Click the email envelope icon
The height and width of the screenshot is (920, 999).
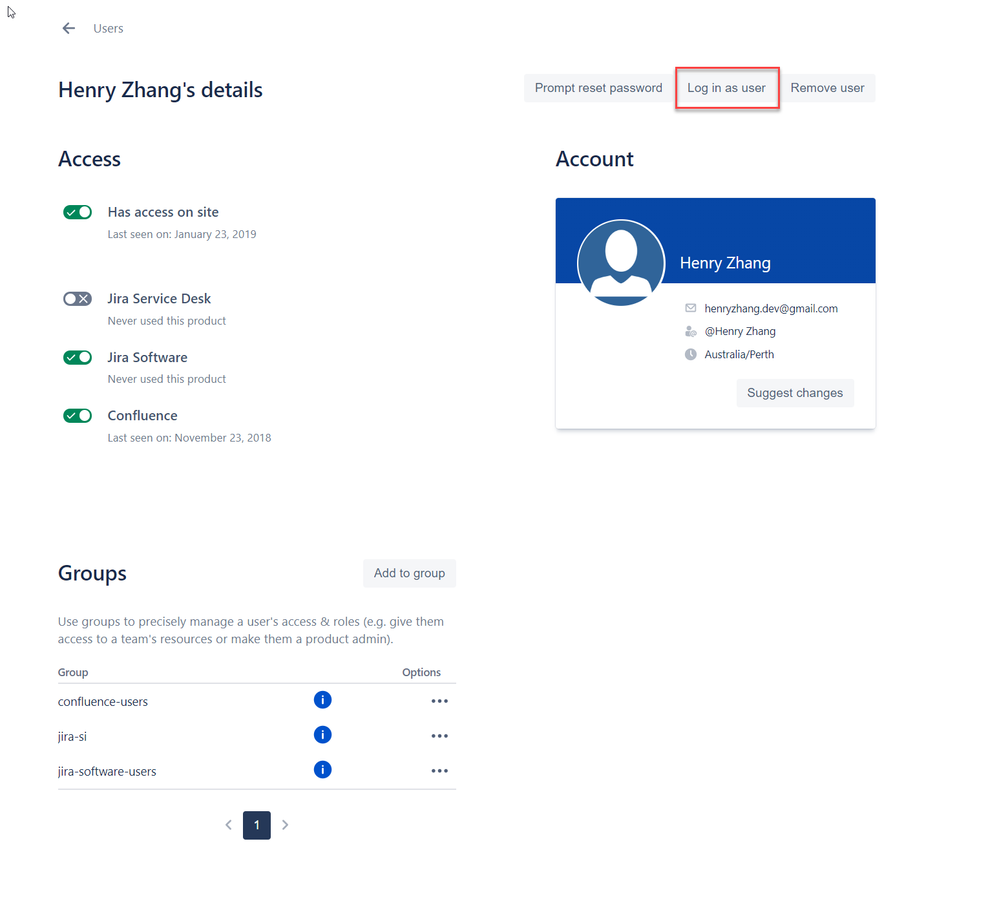click(691, 308)
